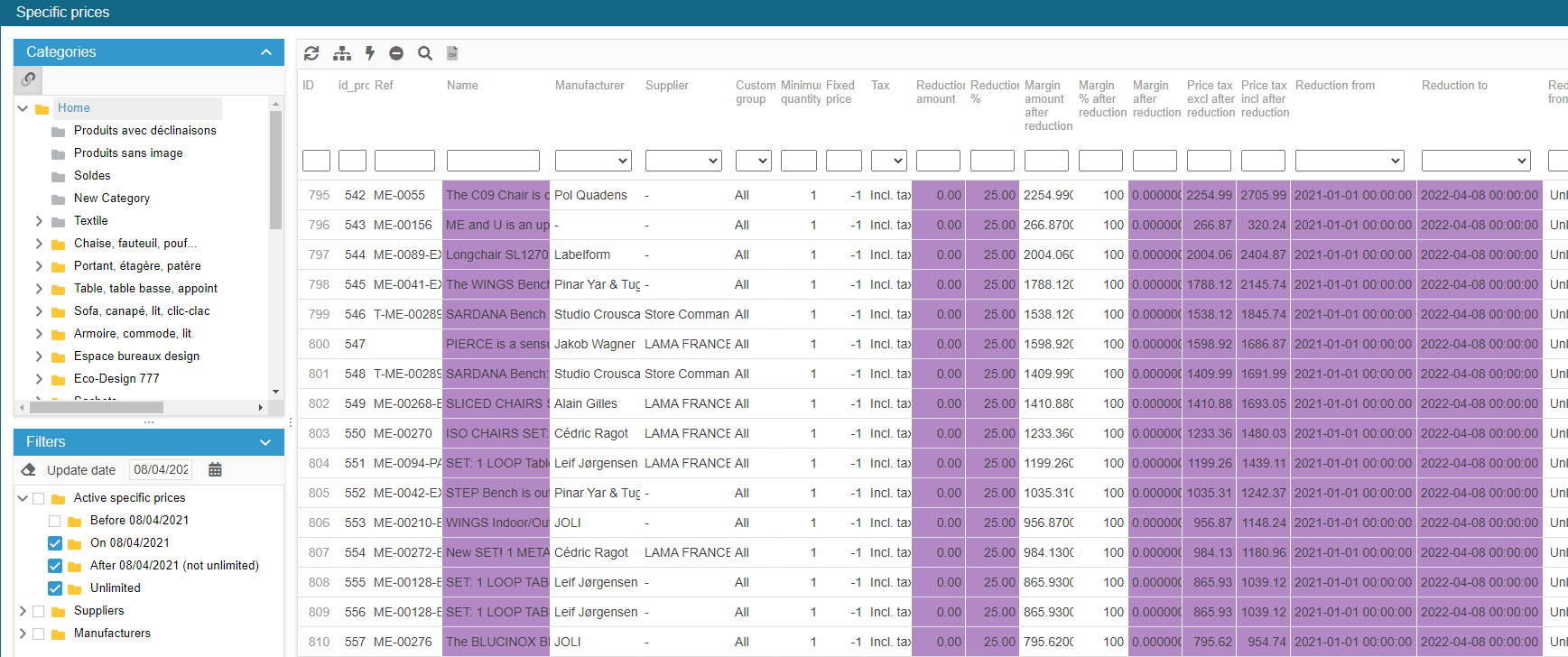Click the eraser icon beside Update date

(29, 469)
